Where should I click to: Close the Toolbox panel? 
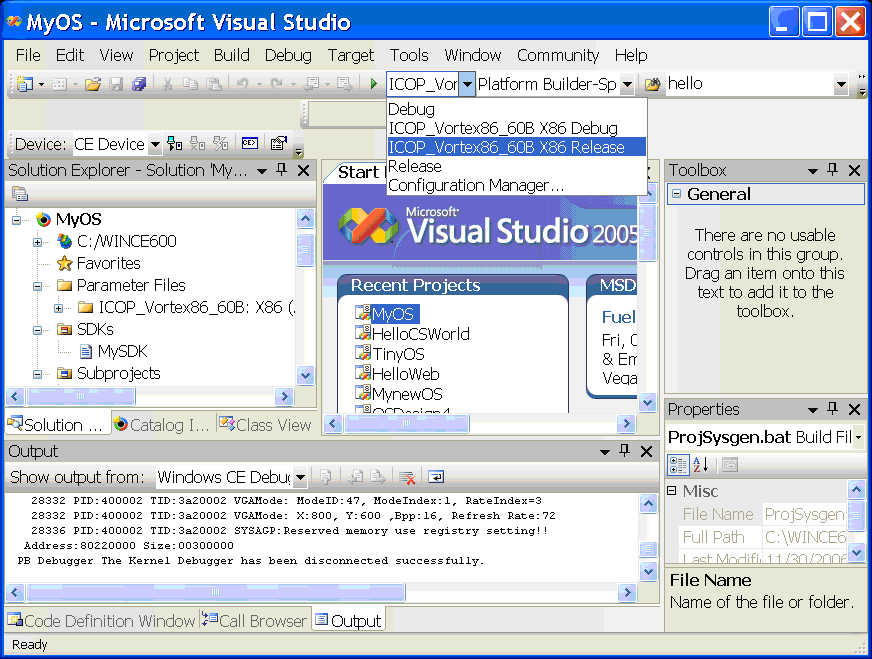(x=855, y=170)
